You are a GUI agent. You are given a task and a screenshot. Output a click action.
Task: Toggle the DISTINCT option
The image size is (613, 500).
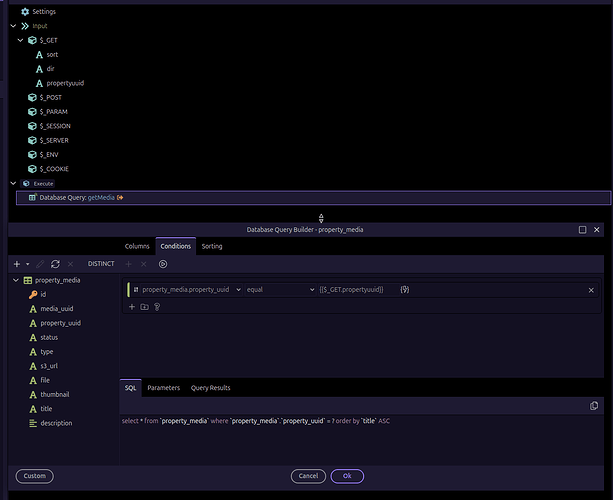tap(101, 264)
